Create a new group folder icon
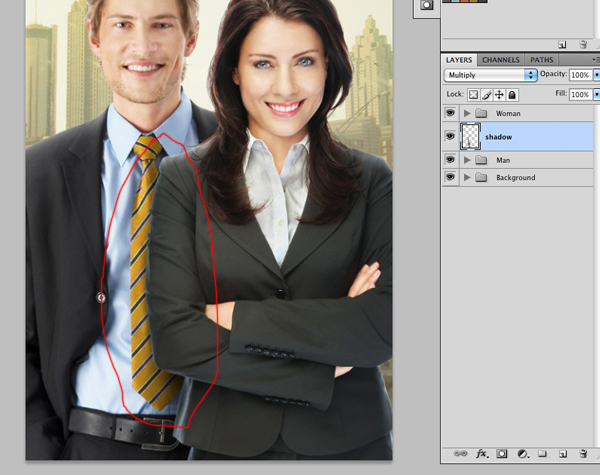600x475 pixels. pyautogui.click(x=543, y=454)
